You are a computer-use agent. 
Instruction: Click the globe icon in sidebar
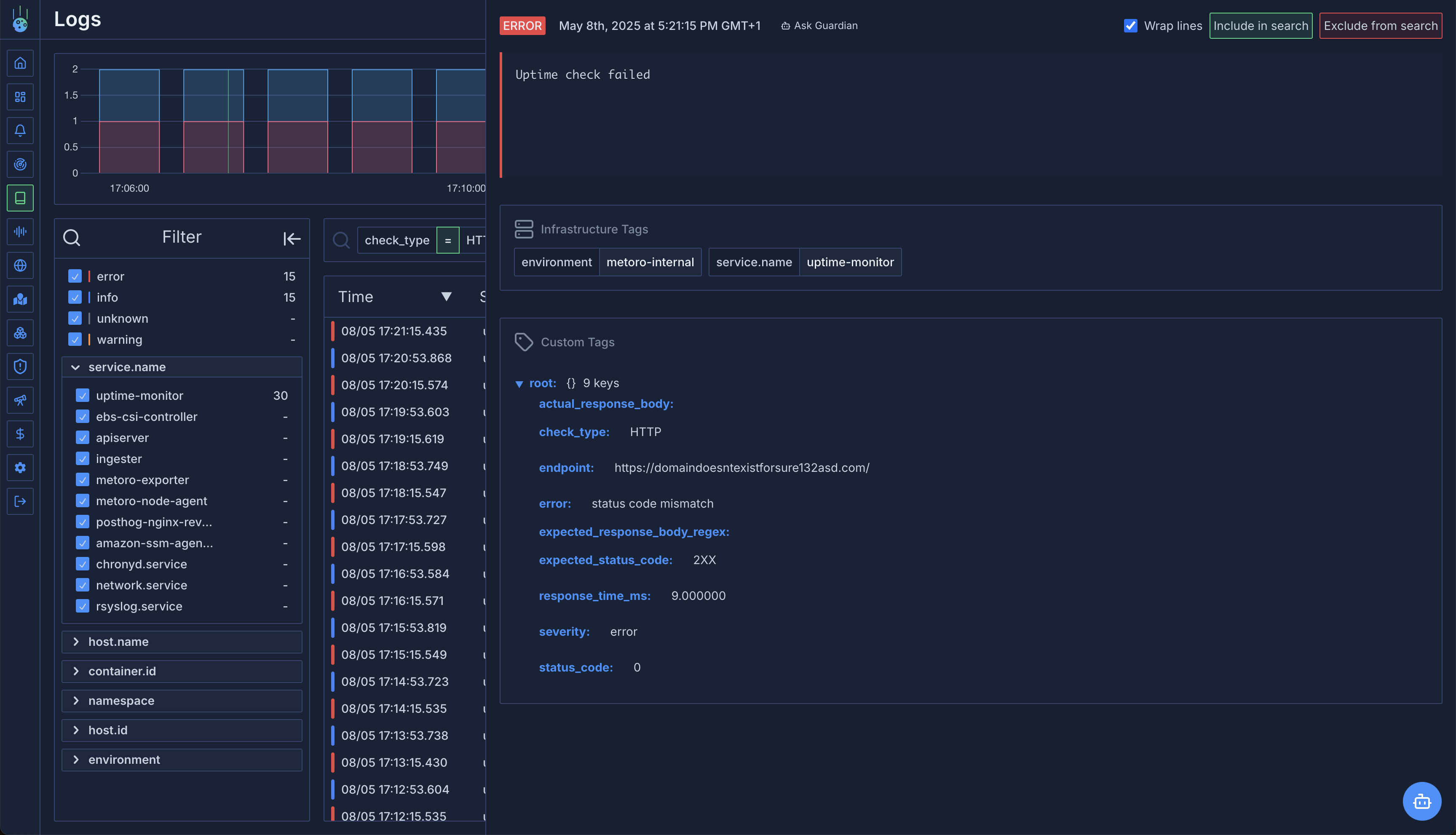pos(20,265)
